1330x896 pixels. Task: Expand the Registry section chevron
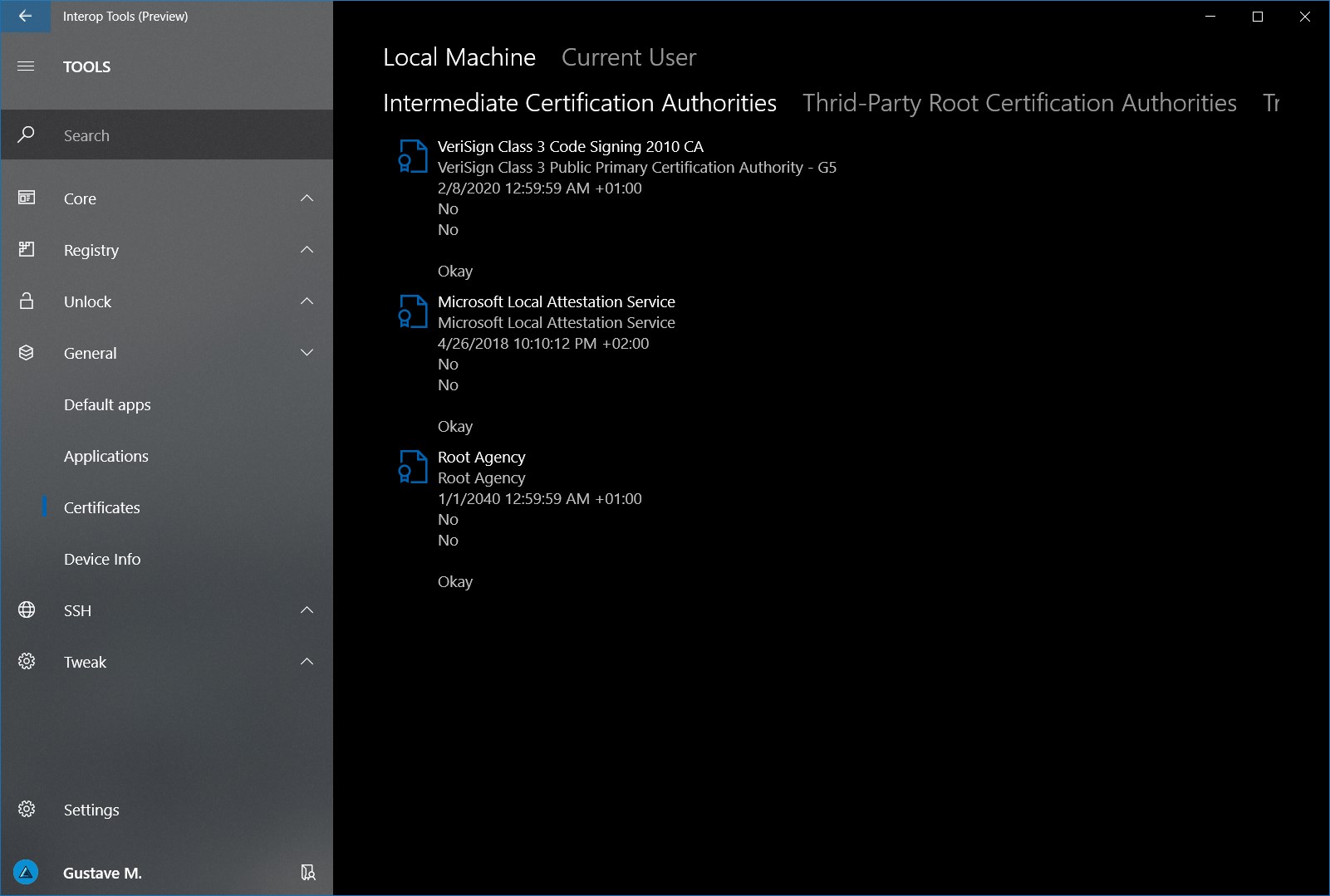(x=307, y=250)
